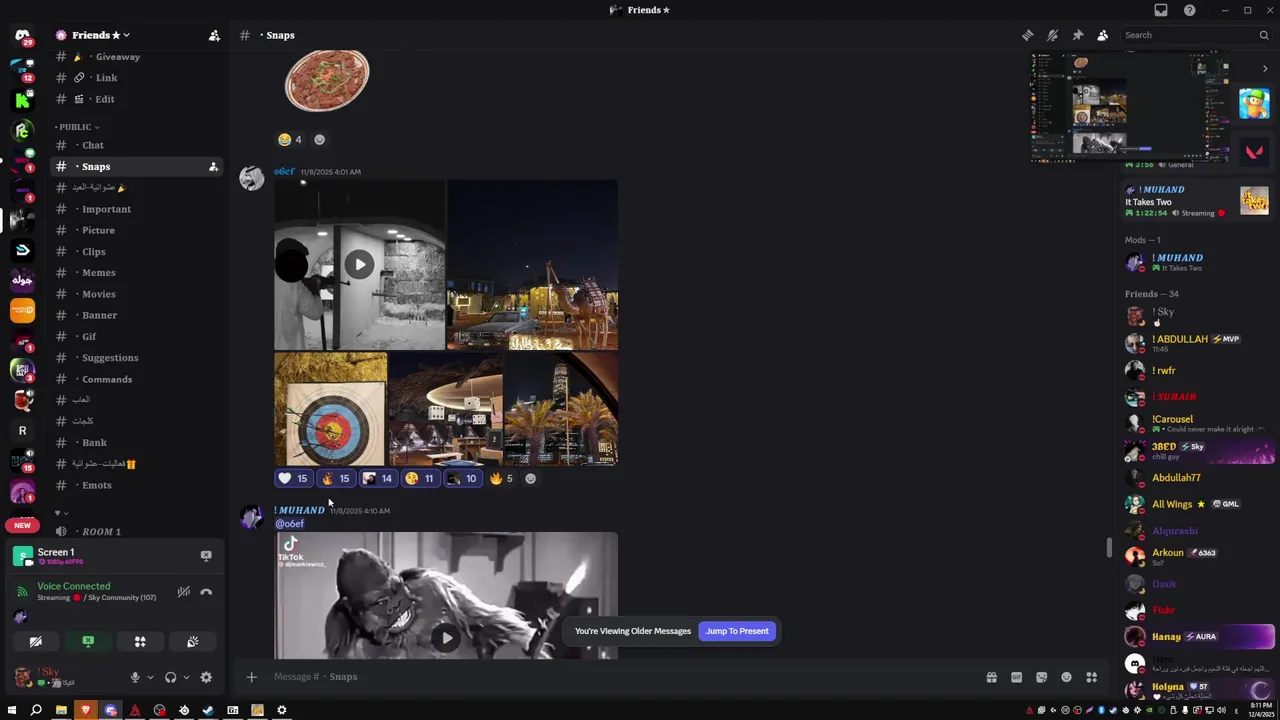Viewport: 1280px width, 720px height.
Task: Open the emoji picker
Action: tap(1066, 677)
